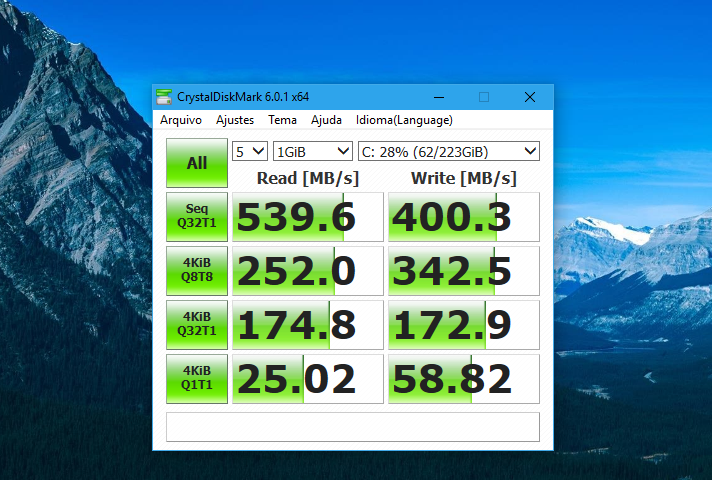Run all benchmarks with the All button
This screenshot has height=480, width=712.
[197, 163]
